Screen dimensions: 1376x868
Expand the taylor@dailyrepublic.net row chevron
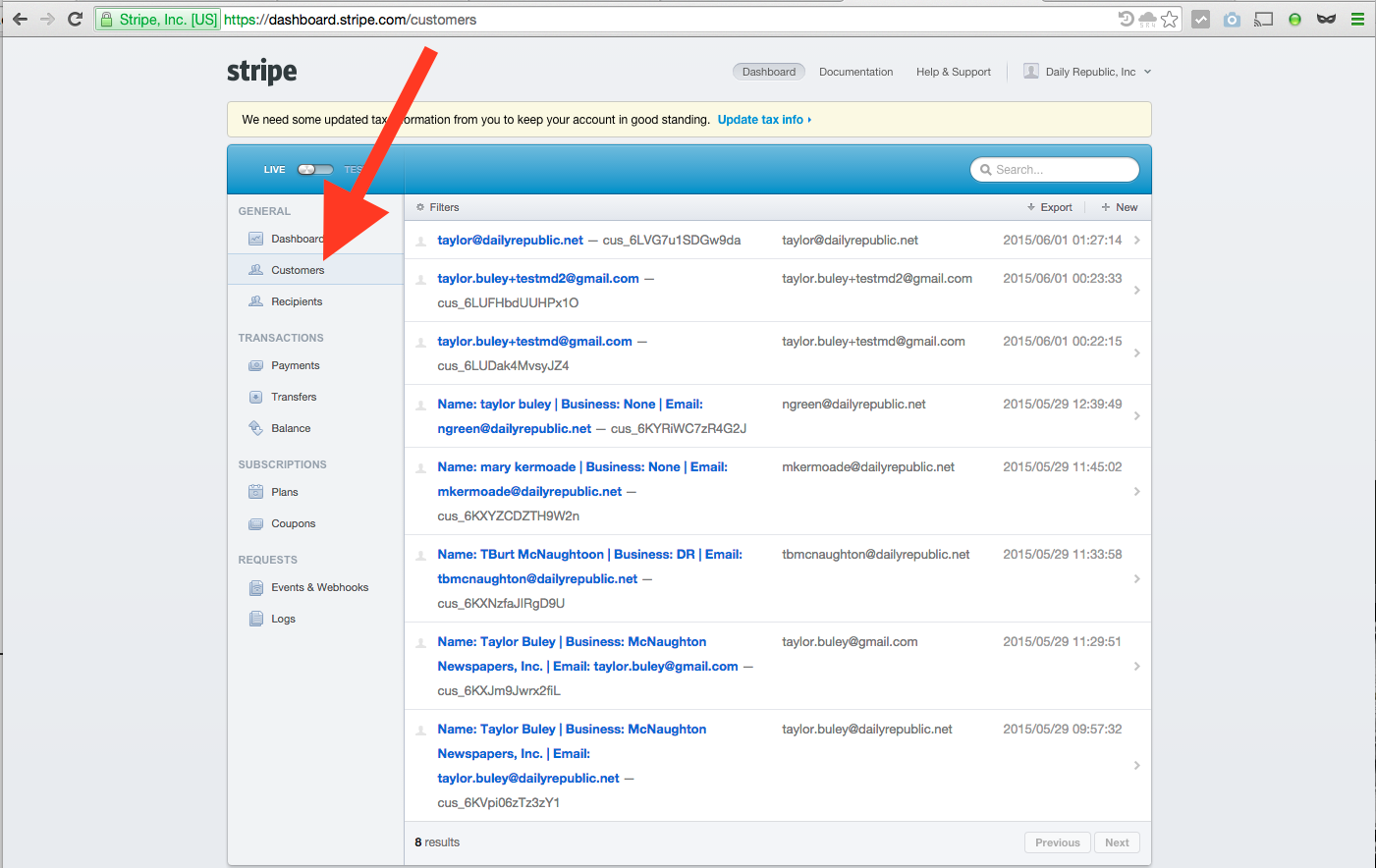click(x=1136, y=241)
